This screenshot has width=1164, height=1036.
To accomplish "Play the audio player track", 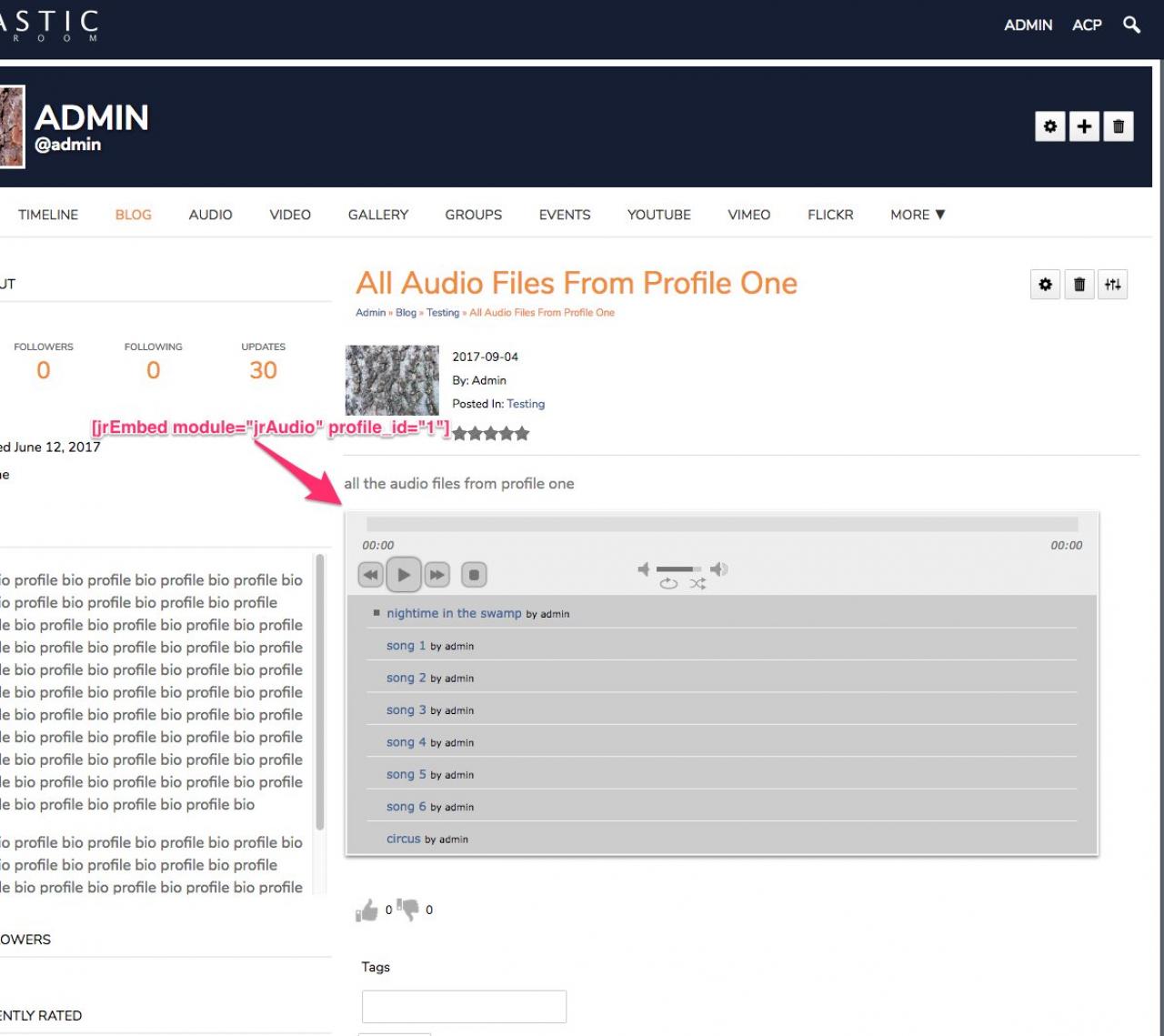I will (404, 575).
